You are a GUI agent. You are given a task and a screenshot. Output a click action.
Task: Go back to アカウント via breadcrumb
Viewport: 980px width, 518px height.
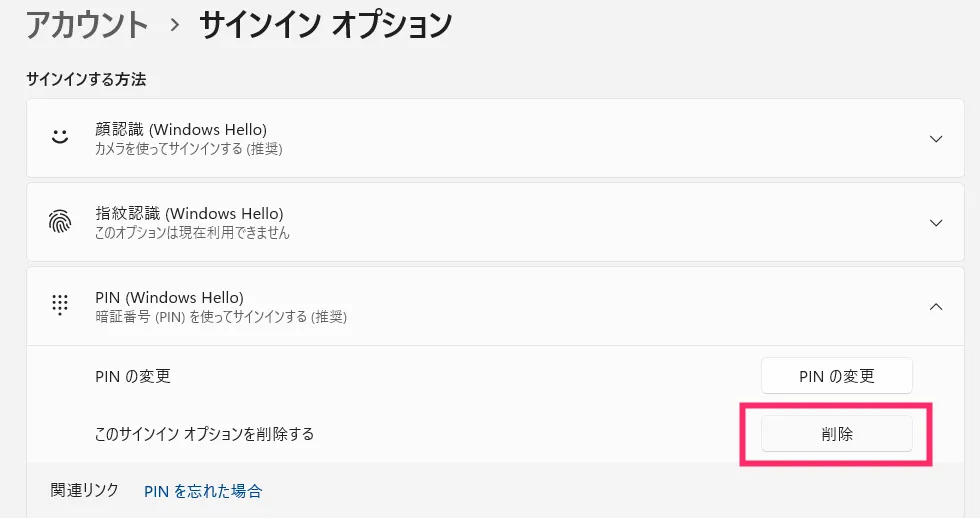(x=86, y=26)
